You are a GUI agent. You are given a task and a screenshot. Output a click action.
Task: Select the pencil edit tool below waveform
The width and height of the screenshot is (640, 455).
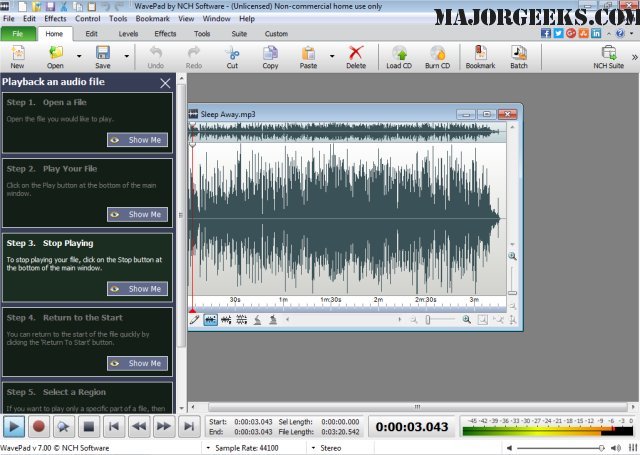point(194,320)
